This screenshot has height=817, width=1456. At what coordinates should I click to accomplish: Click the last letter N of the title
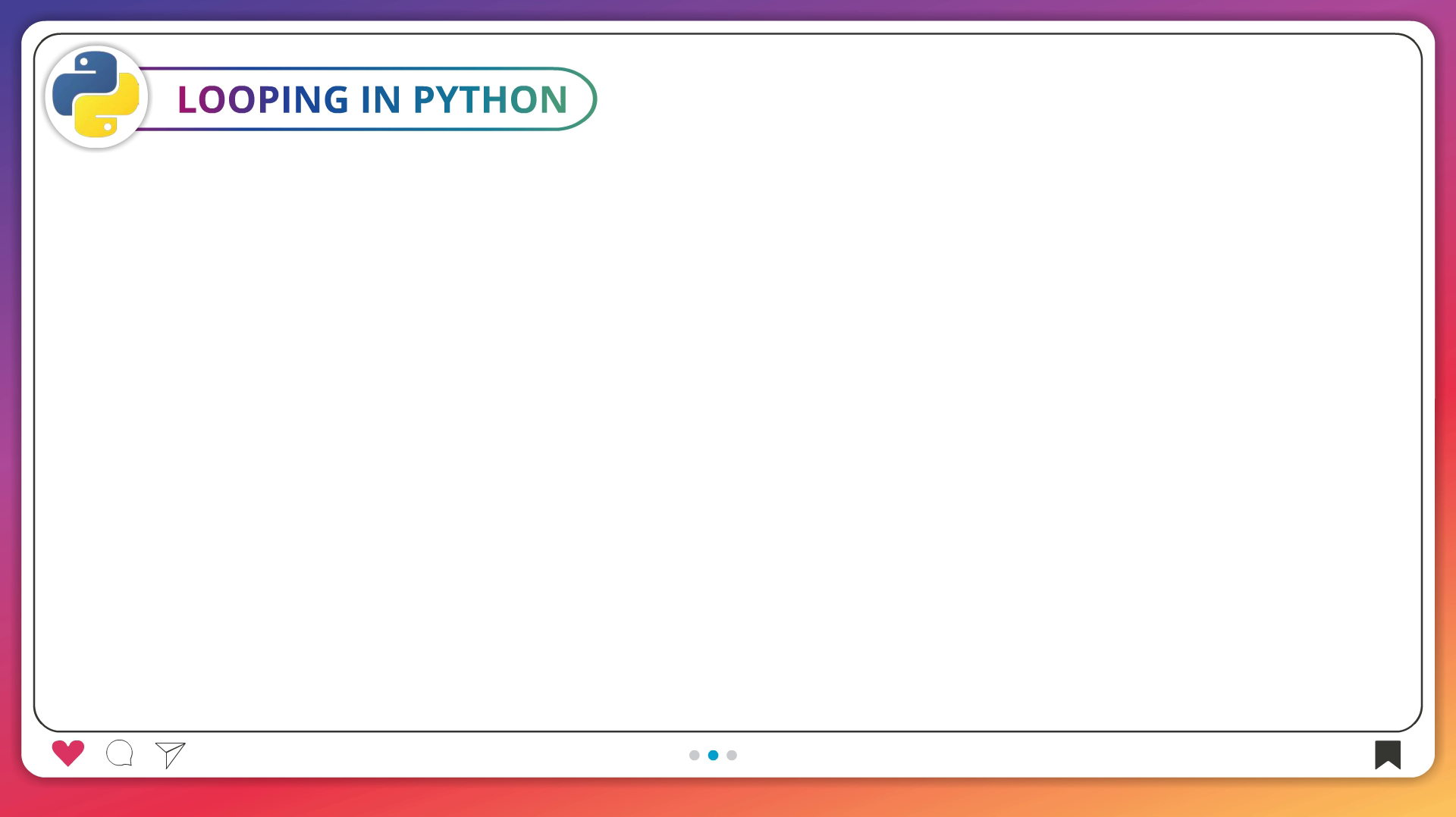(x=553, y=99)
